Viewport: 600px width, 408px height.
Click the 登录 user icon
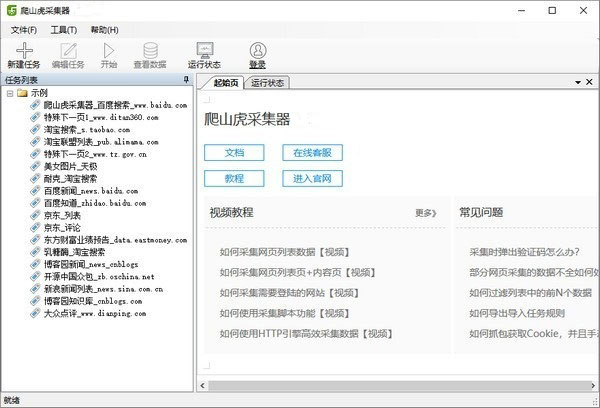(258, 51)
